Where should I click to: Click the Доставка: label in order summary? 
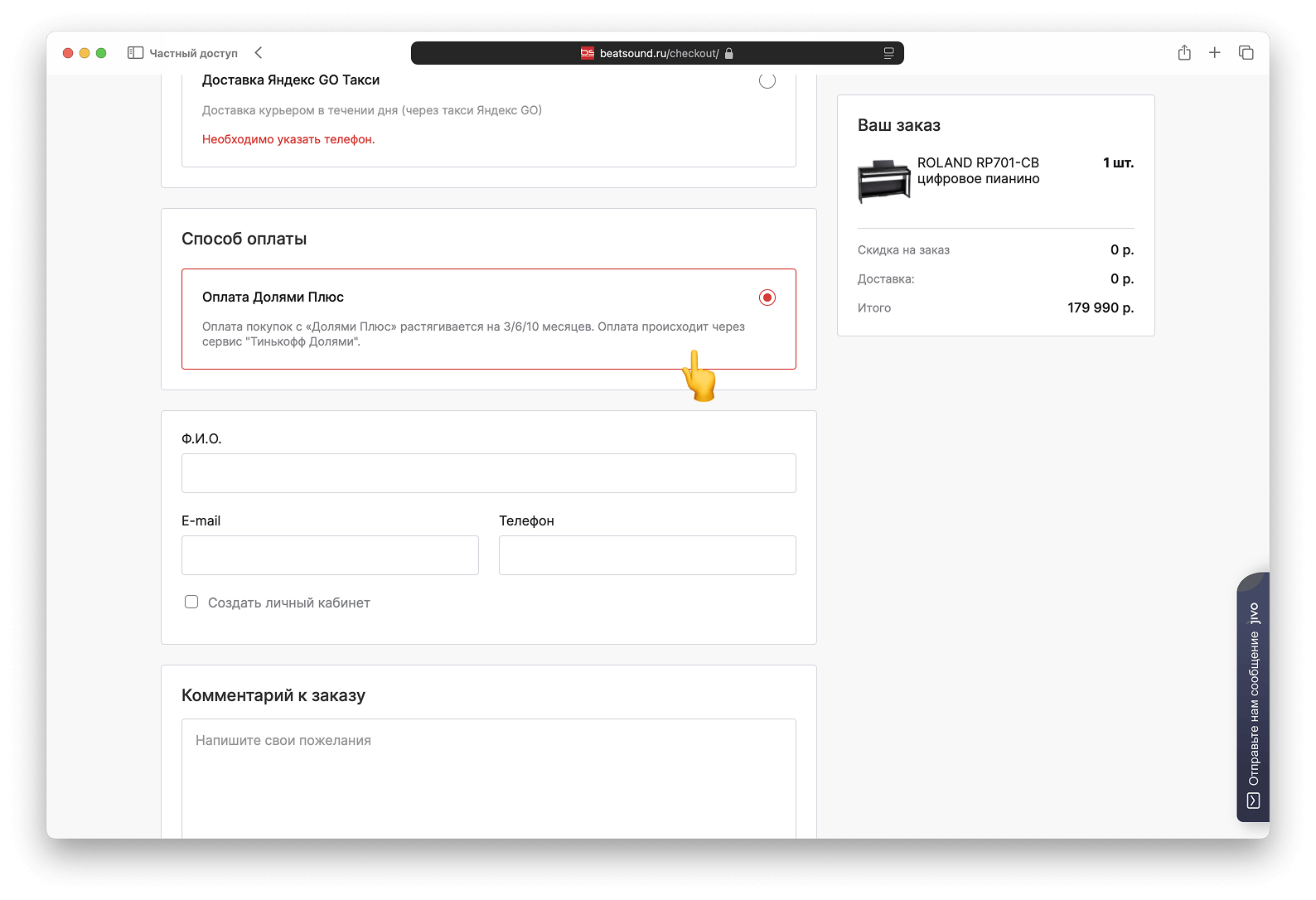(x=886, y=278)
